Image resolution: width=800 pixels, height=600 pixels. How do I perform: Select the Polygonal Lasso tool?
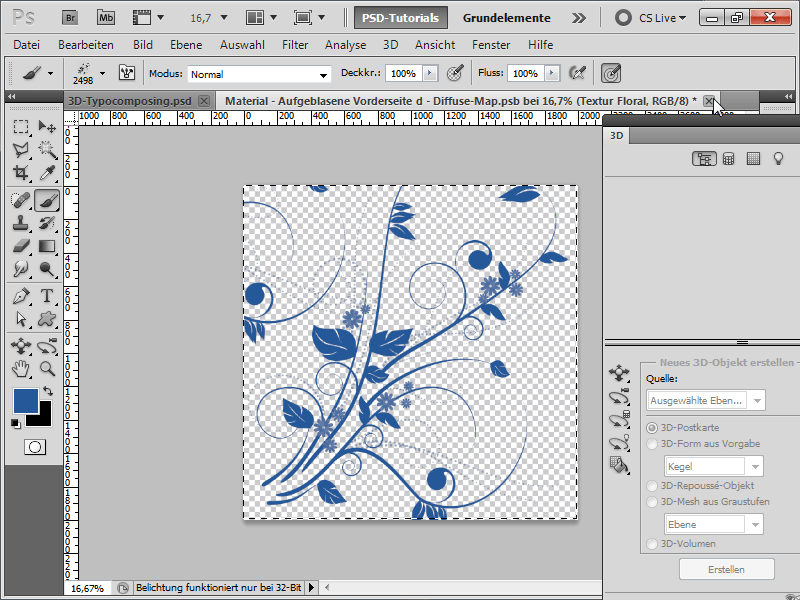pos(21,149)
